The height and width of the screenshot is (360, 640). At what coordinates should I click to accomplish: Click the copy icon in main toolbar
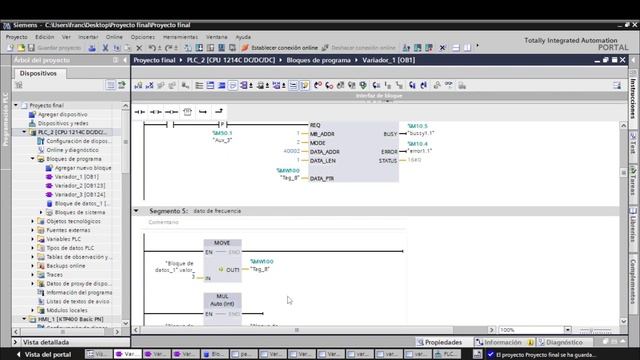[117, 48]
